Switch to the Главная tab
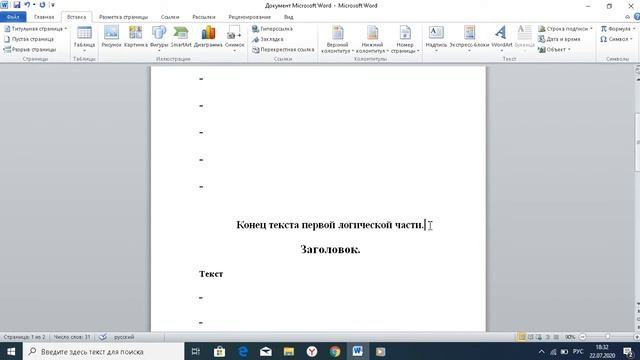 44,17
